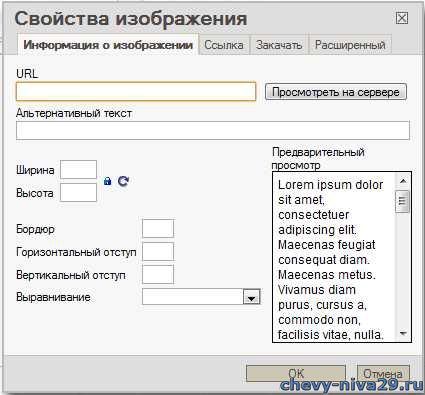Confirm with the OK button

[x=296, y=373]
